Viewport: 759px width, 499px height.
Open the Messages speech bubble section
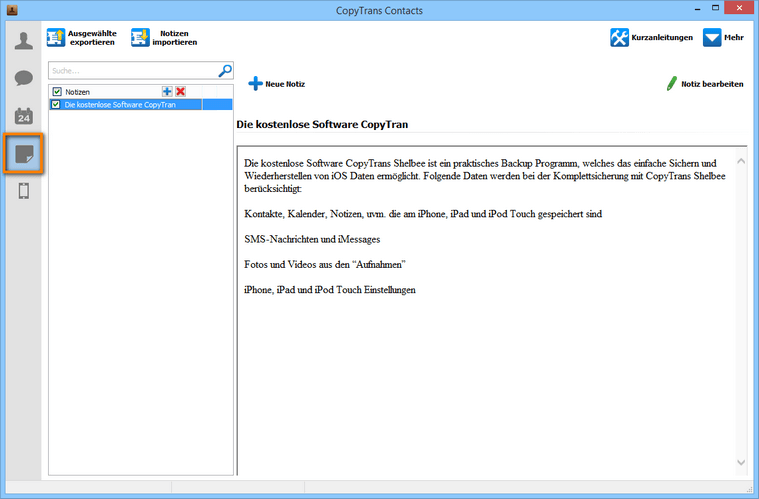(24, 78)
